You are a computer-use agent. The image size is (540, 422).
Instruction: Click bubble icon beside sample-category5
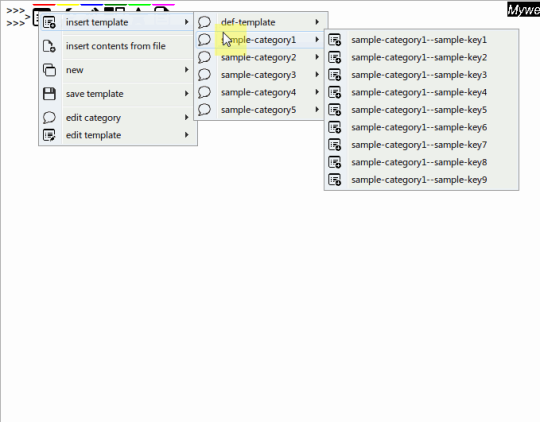[x=204, y=110]
